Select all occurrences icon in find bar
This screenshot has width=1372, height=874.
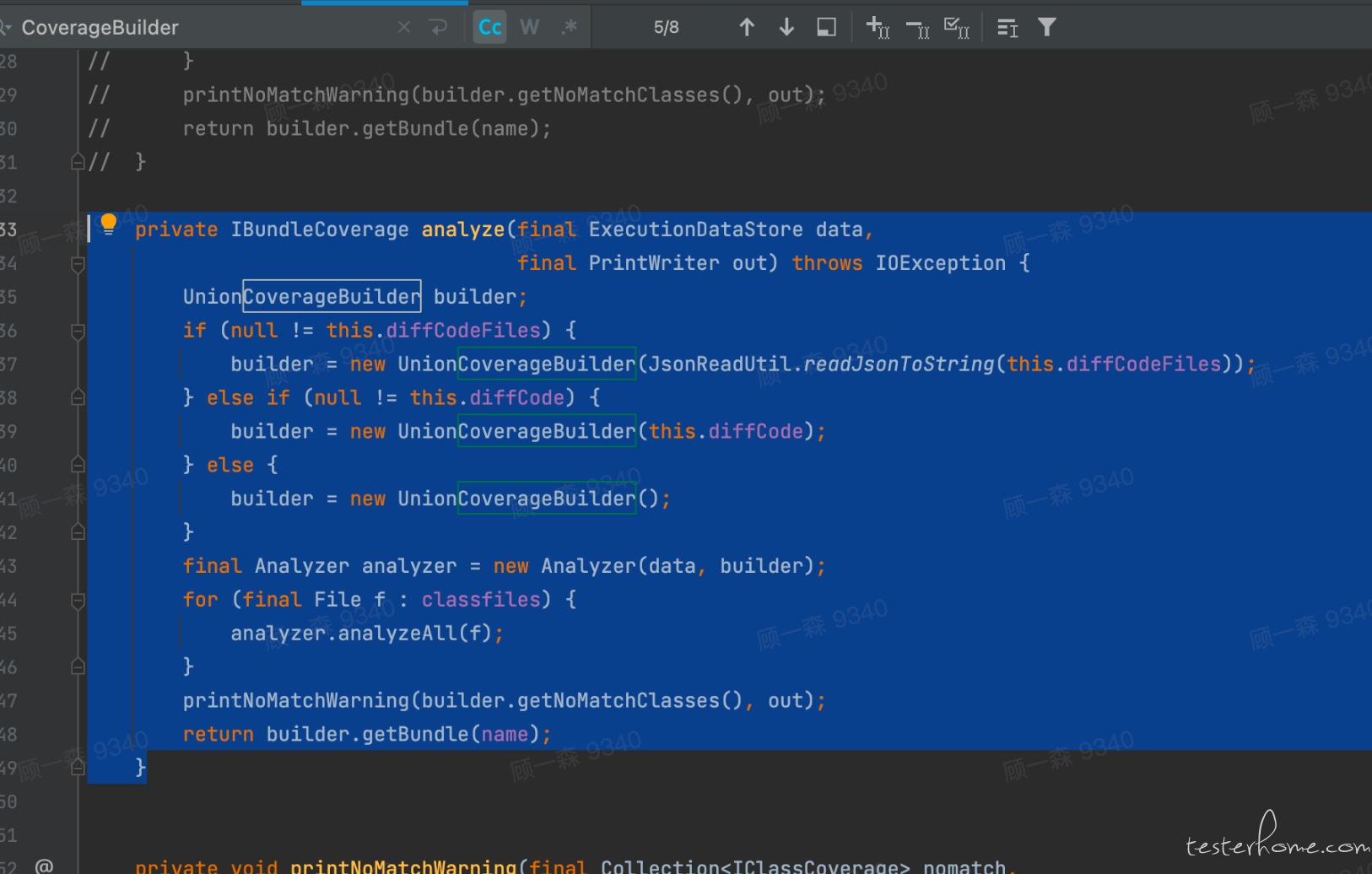(x=956, y=28)
